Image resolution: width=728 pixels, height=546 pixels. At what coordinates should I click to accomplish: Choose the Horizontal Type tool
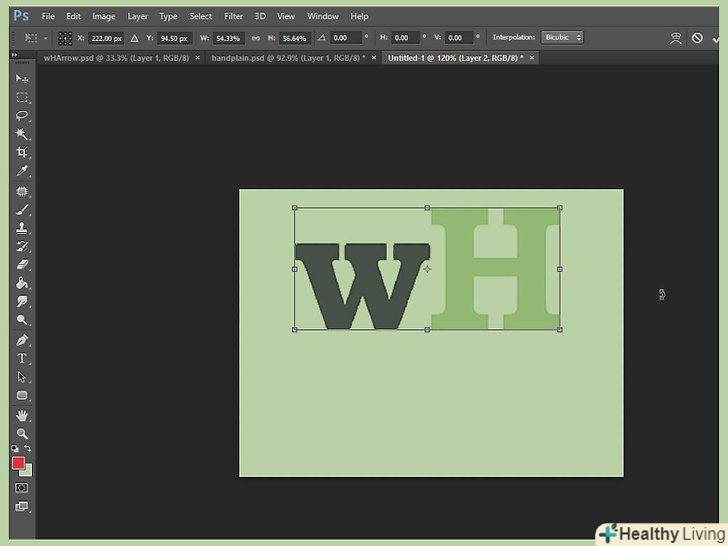point(22,358)
